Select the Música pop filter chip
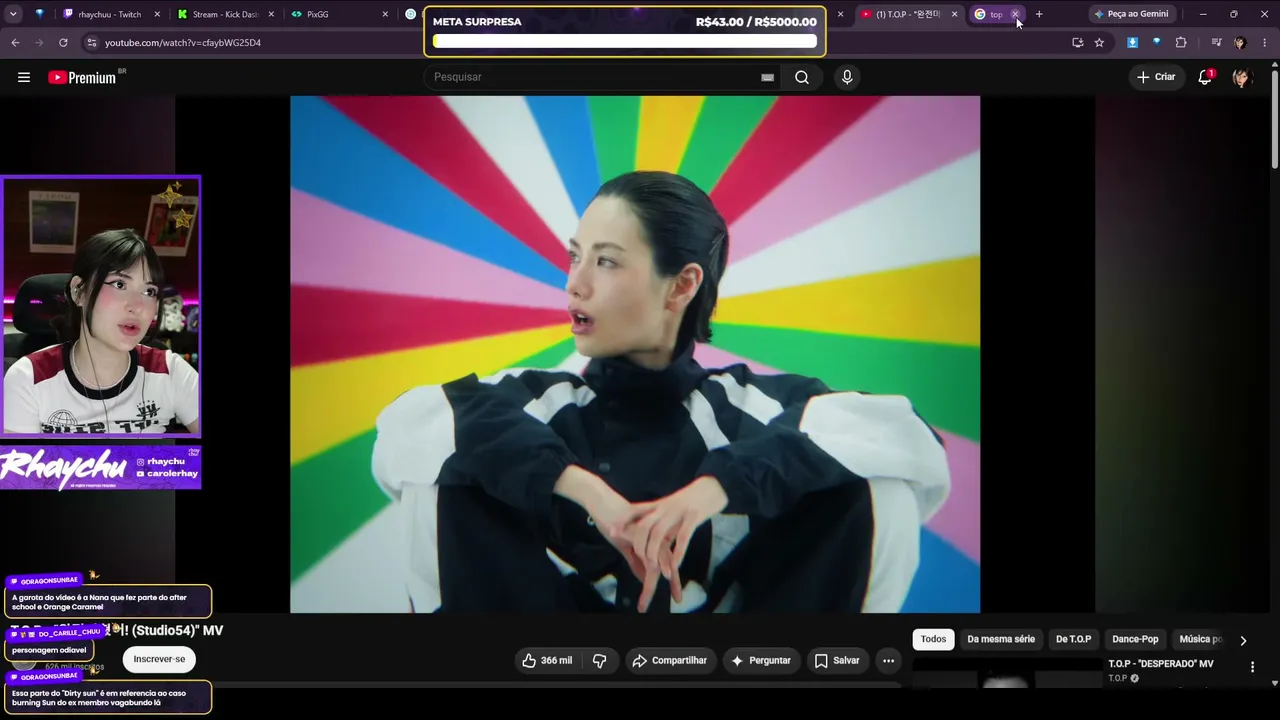The height and width of the screenshot is (720, 1280). [x=1198, y=639]
